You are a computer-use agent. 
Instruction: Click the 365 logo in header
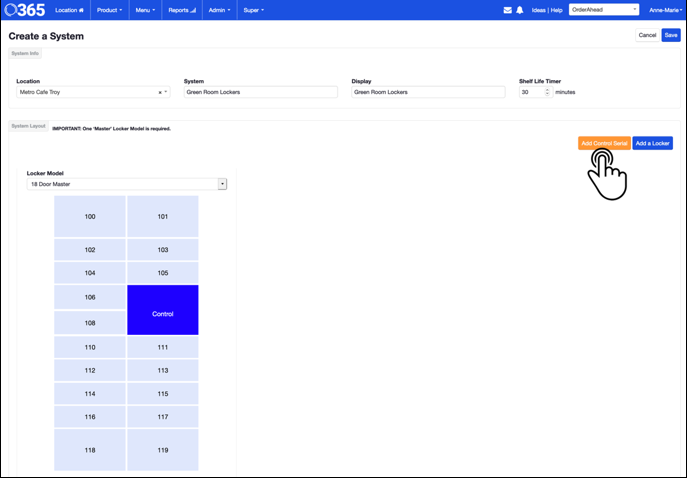coord(24,10)
